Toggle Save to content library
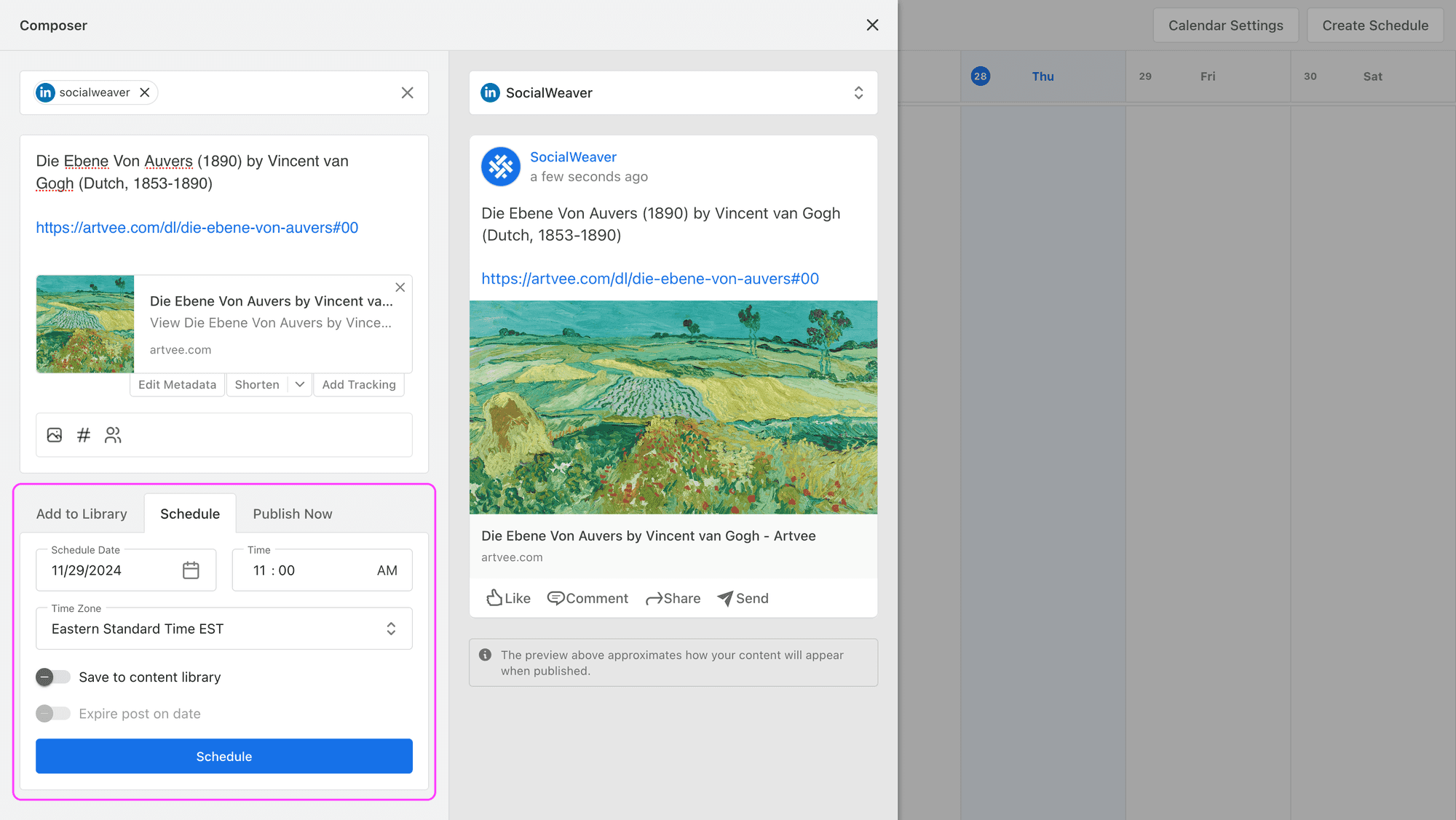The width and height of the screenshot is (1456, 820). (x=53, y=677)
